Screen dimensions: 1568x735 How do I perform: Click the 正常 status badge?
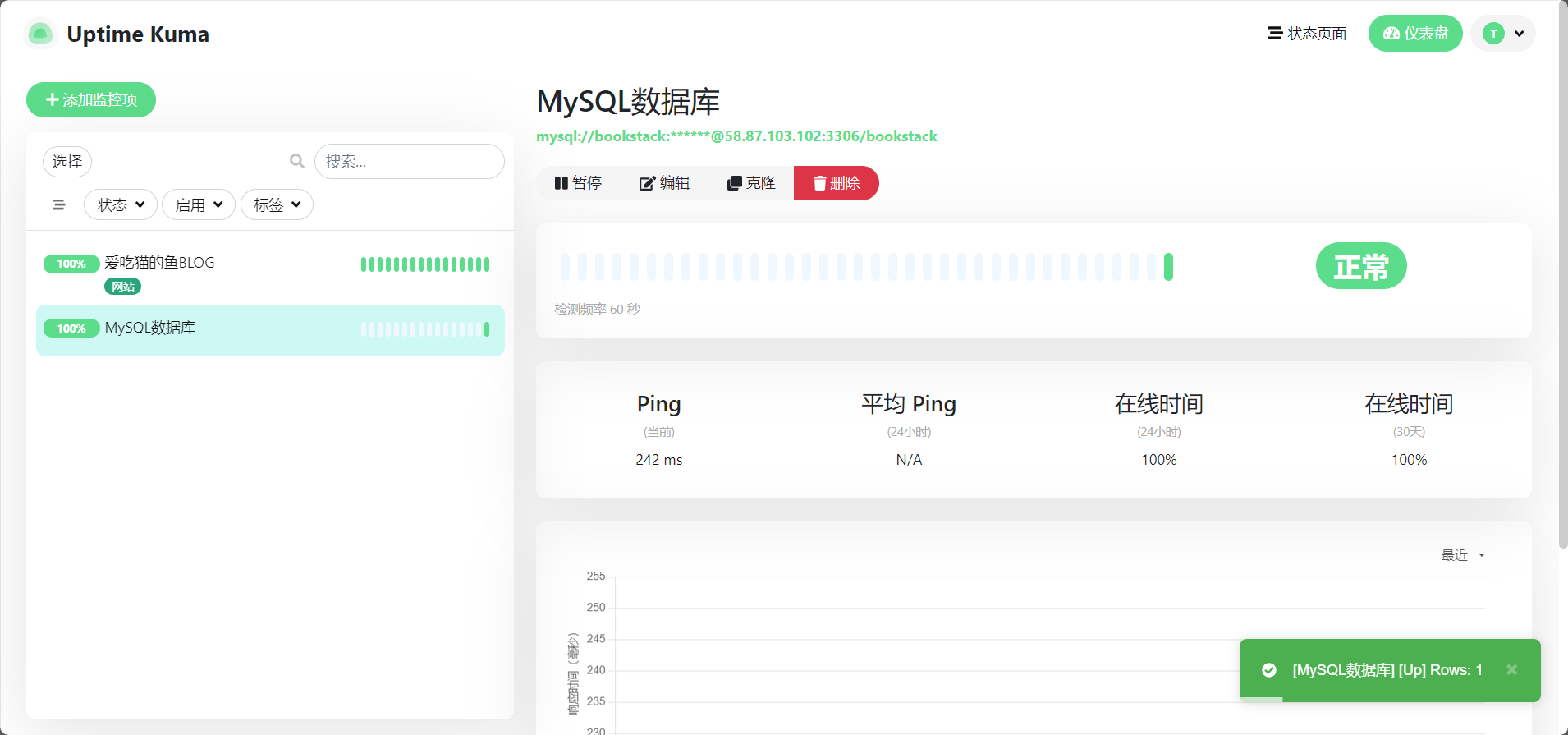point(1361,266)
